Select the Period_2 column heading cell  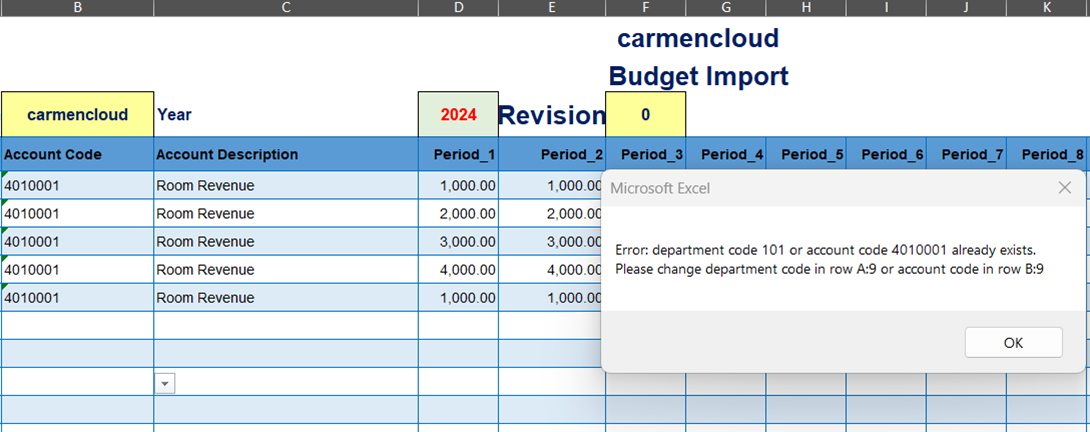click(552, 154)
